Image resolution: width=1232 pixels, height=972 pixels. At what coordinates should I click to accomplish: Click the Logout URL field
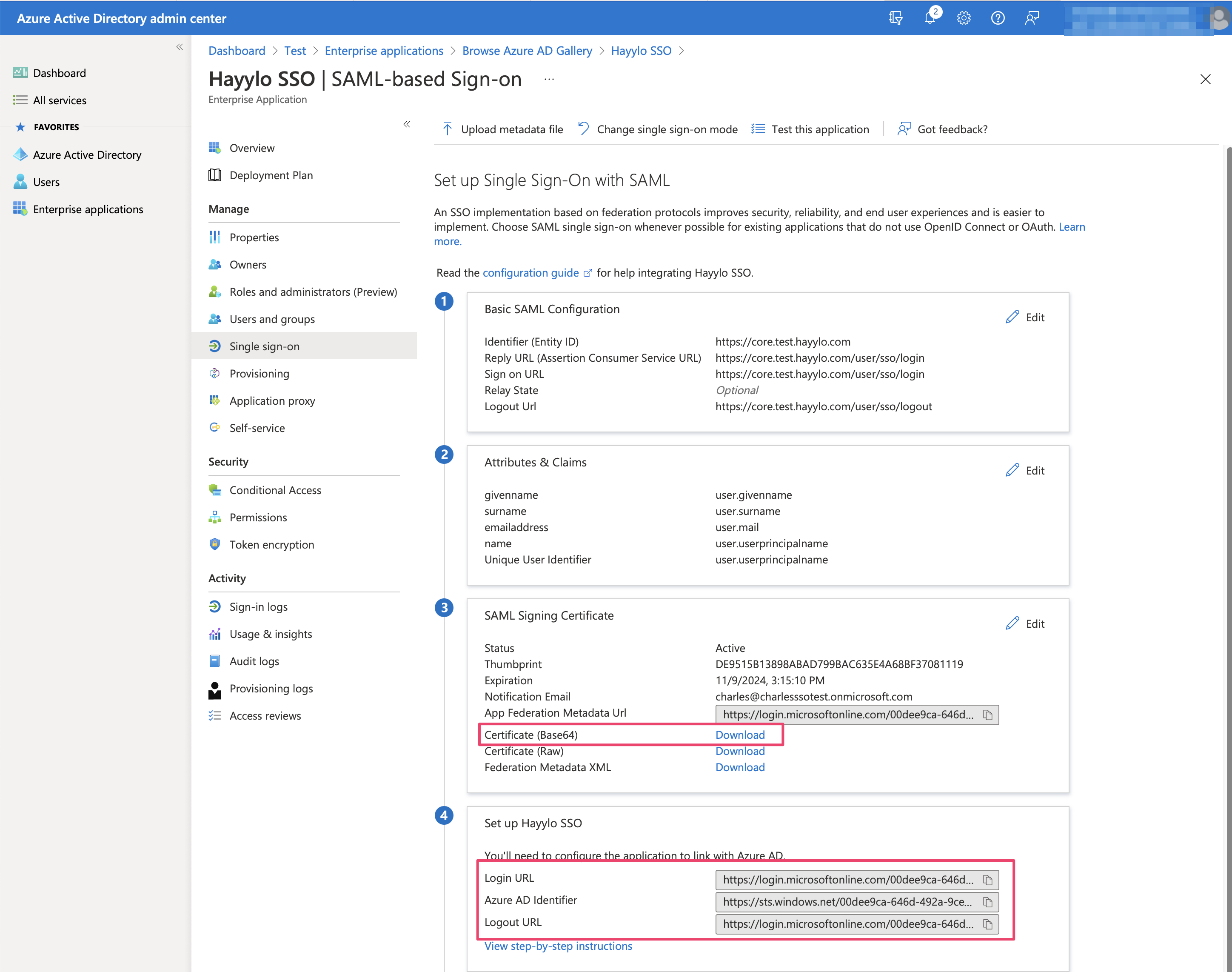(x=847, y=924)
